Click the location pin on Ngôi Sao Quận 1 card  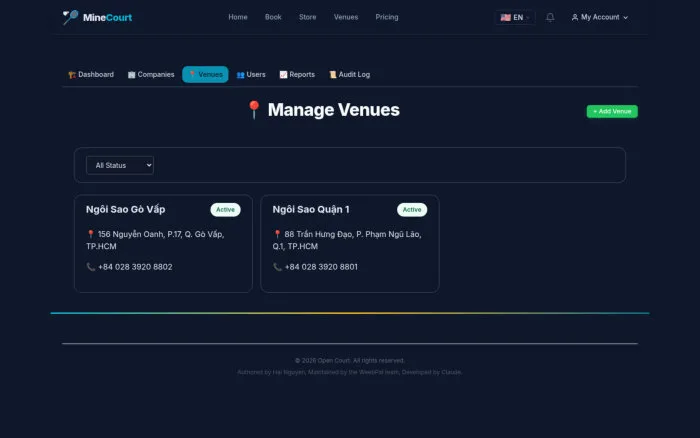click(277, 234)
